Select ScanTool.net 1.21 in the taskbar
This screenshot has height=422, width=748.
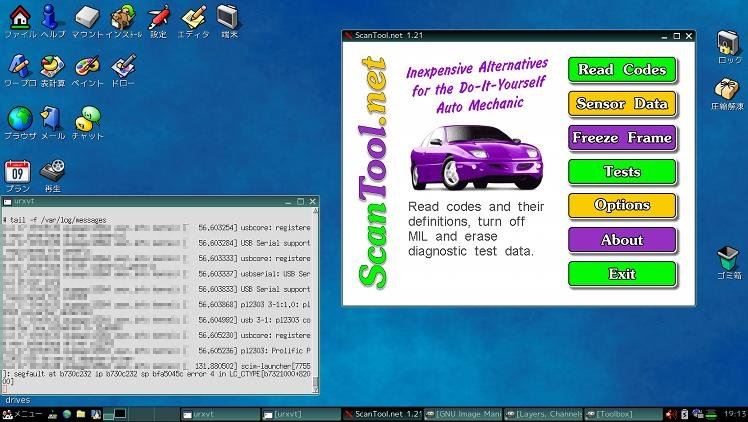382,414
